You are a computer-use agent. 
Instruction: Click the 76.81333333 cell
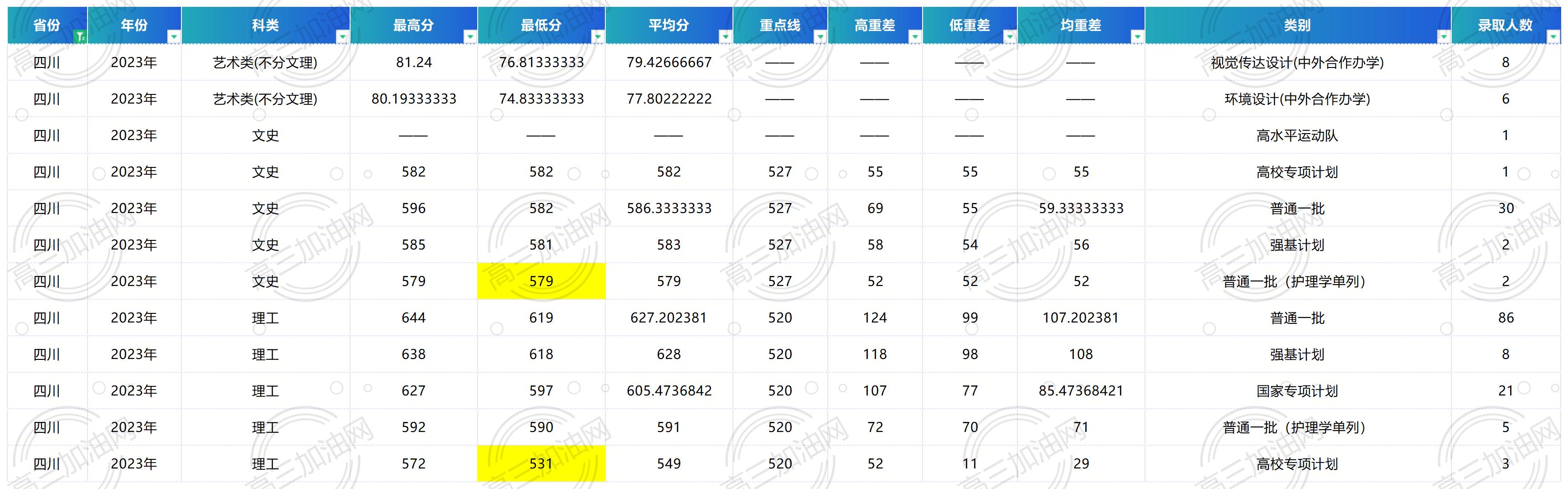click(x=541, y=62)
